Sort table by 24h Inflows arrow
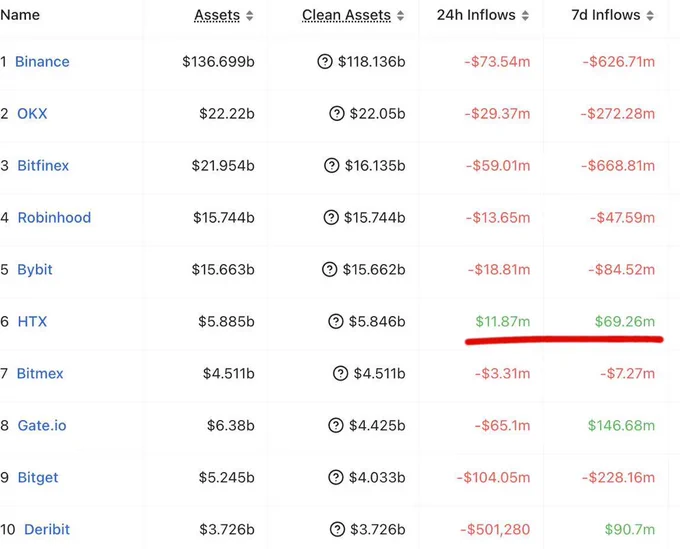This screenshot has height=549, width=680. pos(525,16)
